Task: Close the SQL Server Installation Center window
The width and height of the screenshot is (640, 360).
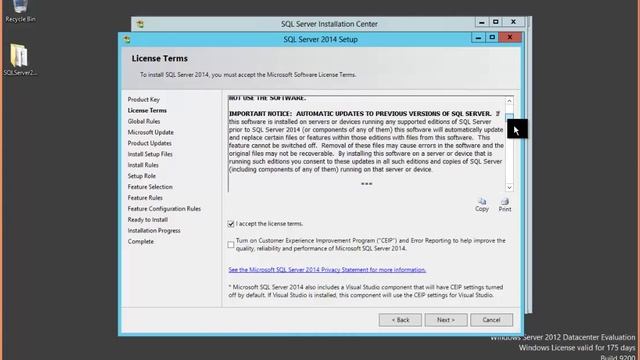Action: click(x=513, y=22)
